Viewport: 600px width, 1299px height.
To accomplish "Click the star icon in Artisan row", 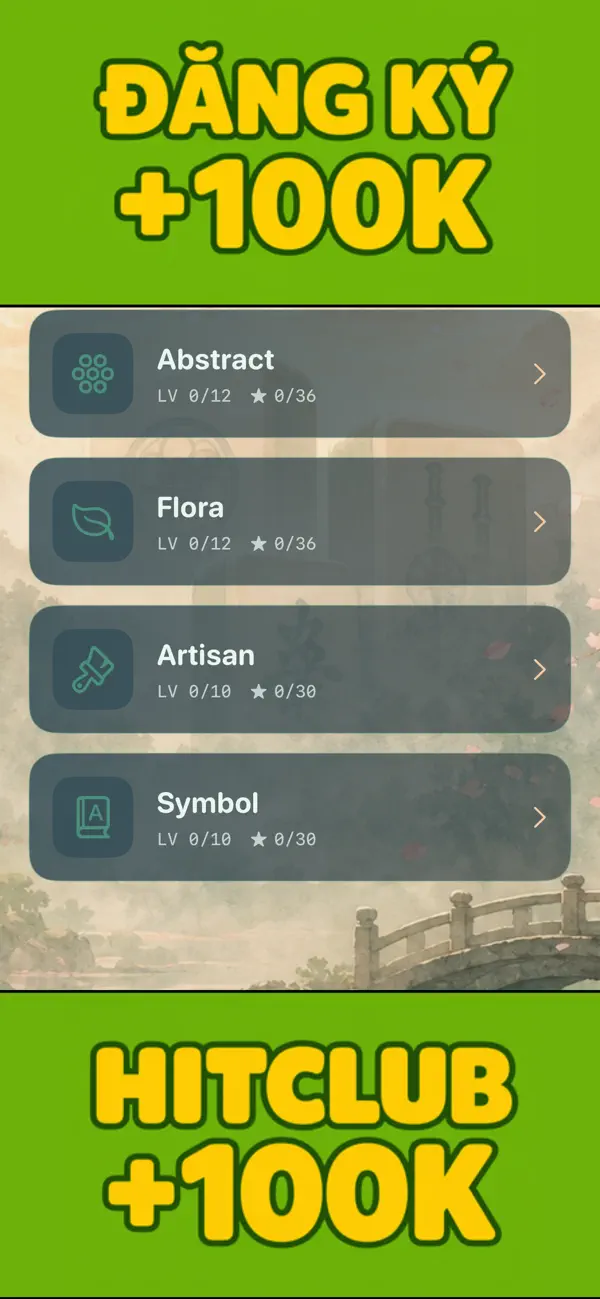I will click(259, 691).
